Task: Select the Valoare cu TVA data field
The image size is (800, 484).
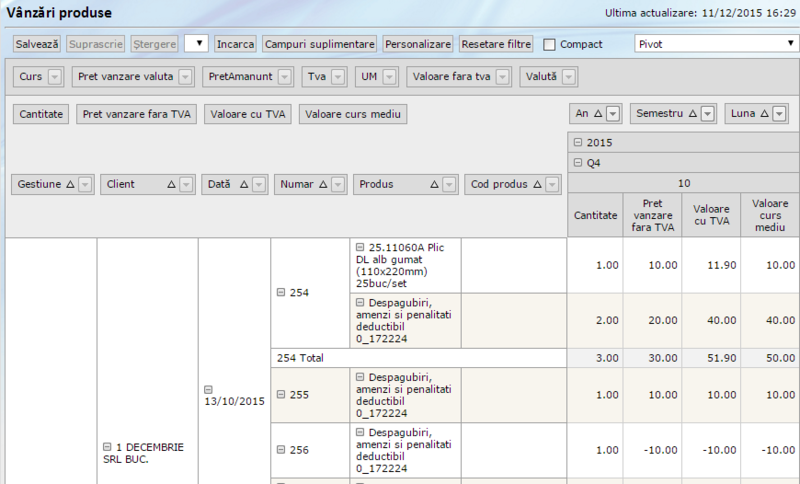Action: pyautogui.click(x=247, y=114)
